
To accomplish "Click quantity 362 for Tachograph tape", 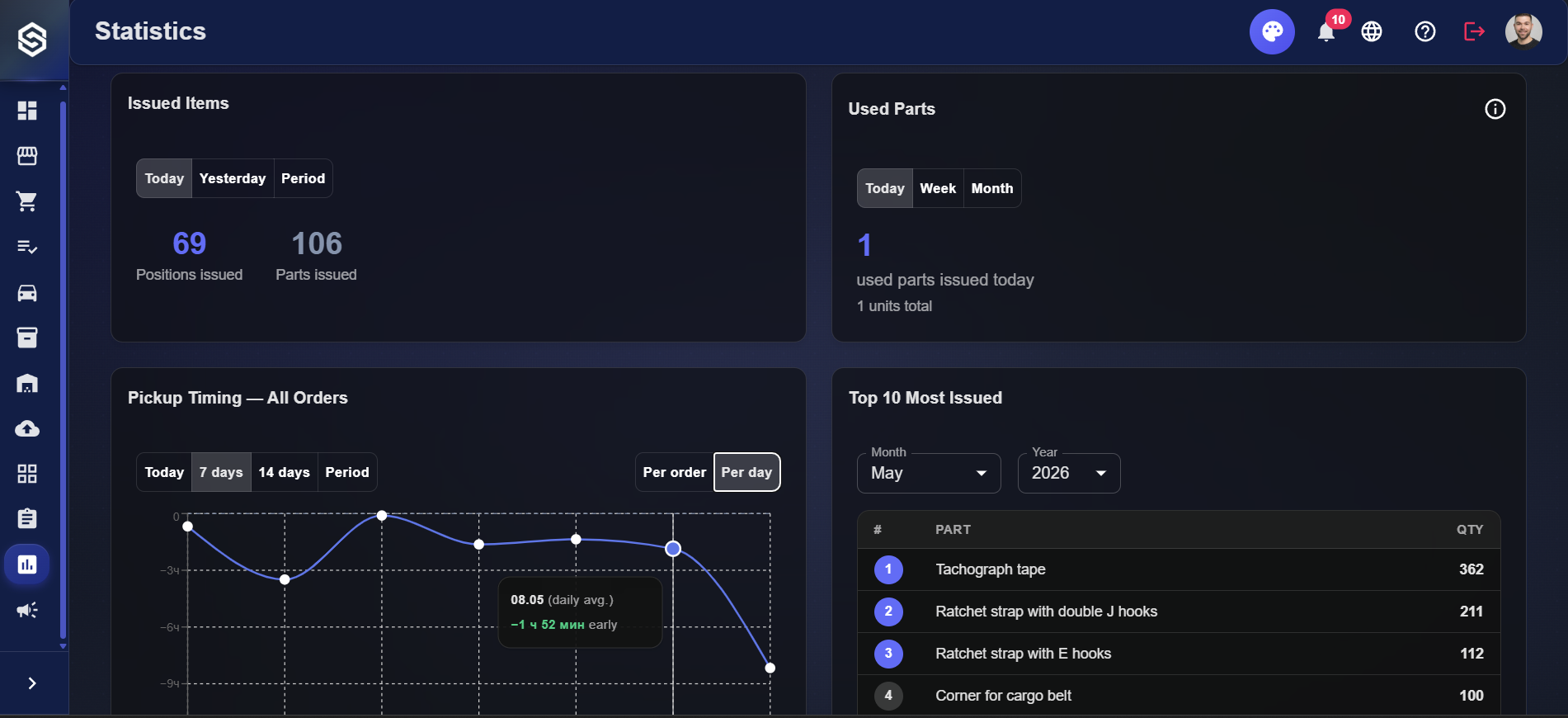I will [1471, 569].
